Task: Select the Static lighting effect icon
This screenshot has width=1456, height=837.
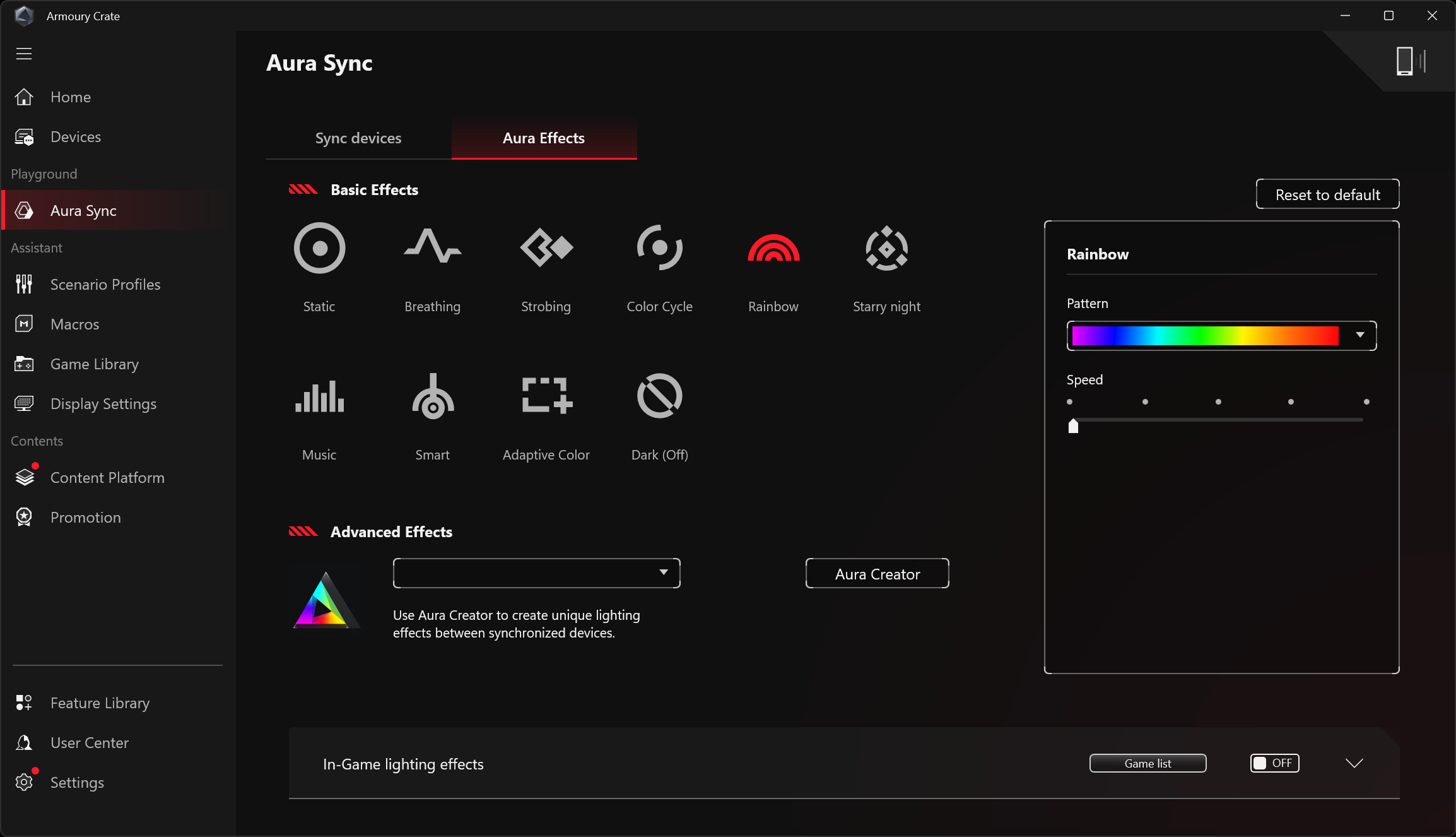Action: pyautogui.click(x=319, y=248)
